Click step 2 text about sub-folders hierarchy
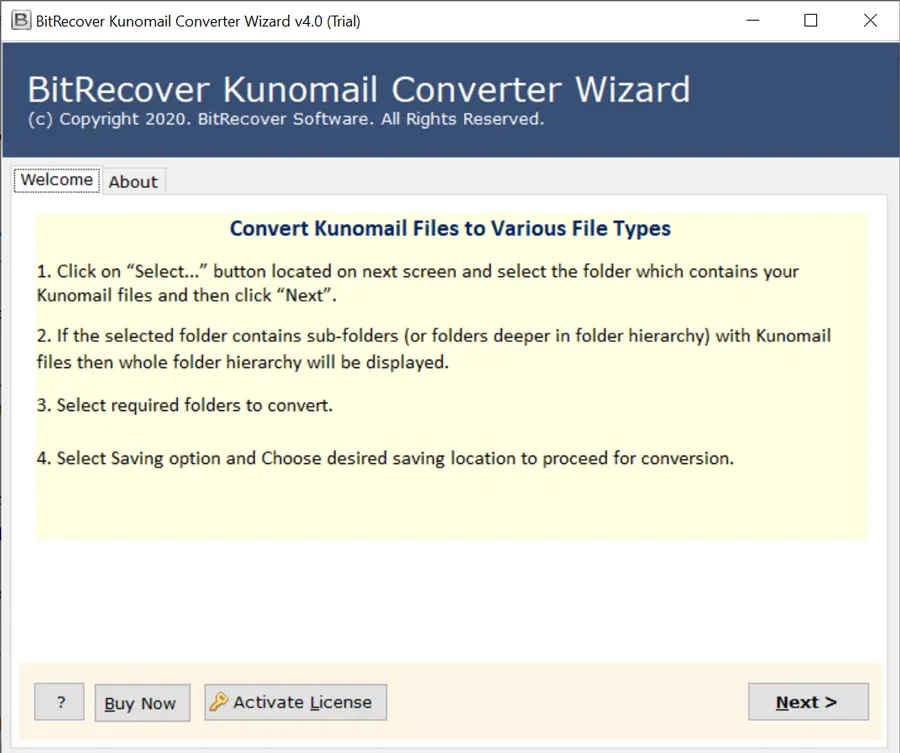900x753 pixels. 433,349
